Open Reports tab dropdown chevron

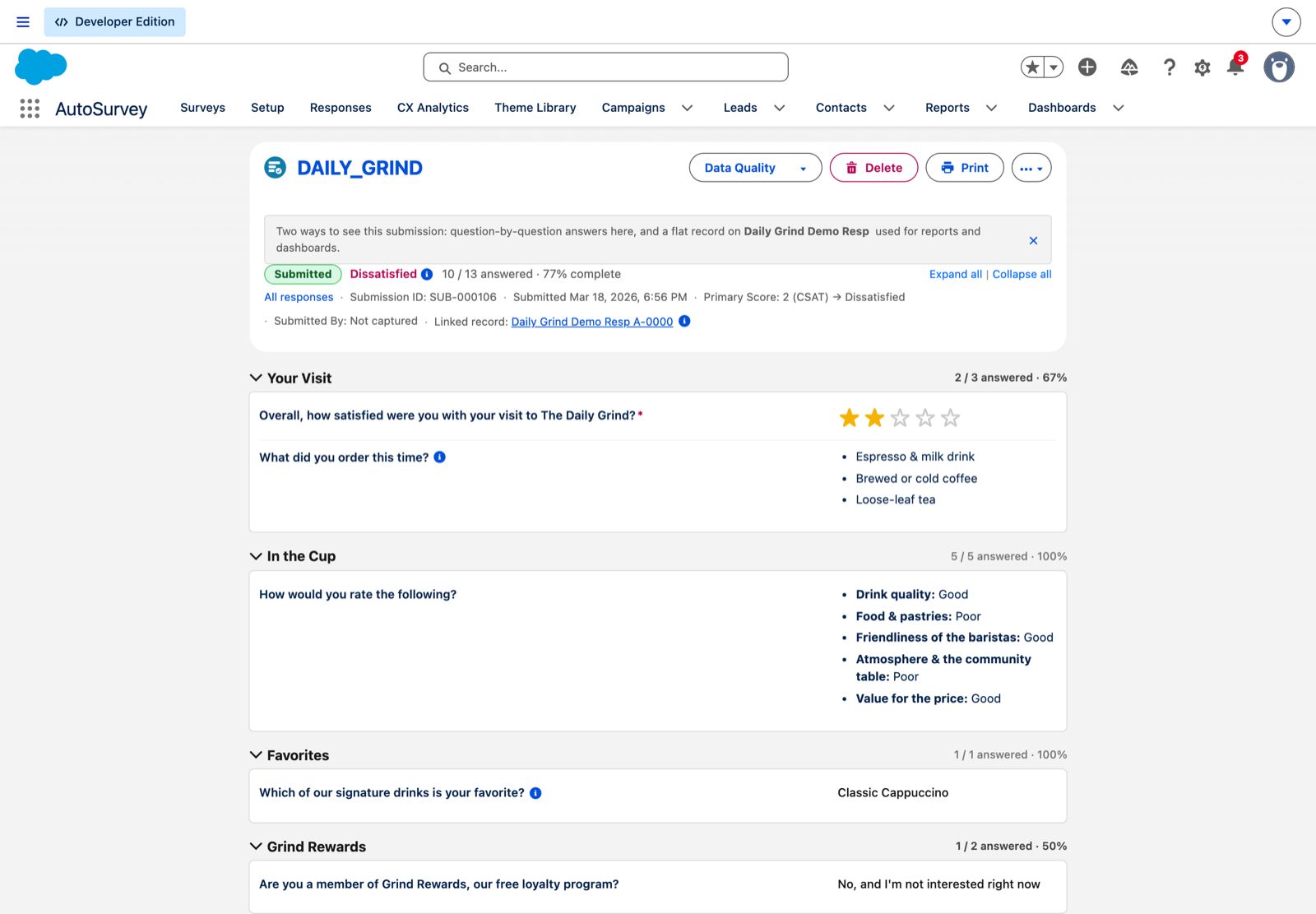click(992, 108)
